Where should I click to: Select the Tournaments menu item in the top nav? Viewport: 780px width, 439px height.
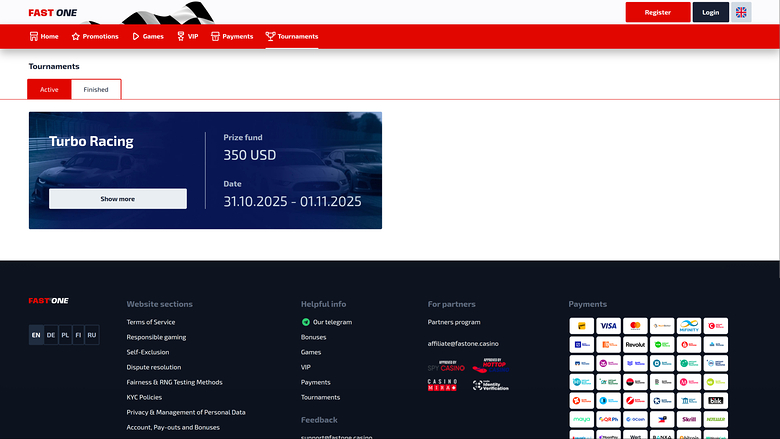[292, 36]
